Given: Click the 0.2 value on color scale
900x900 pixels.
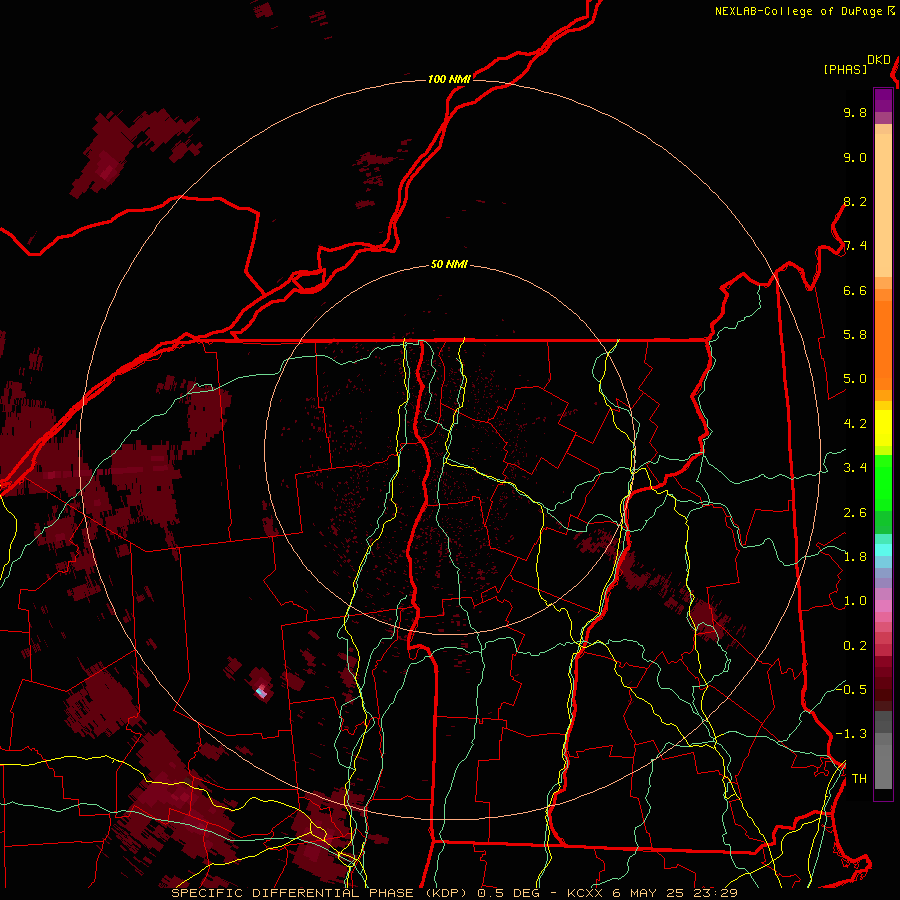Looking at the screenshot, I should [855, 646].
